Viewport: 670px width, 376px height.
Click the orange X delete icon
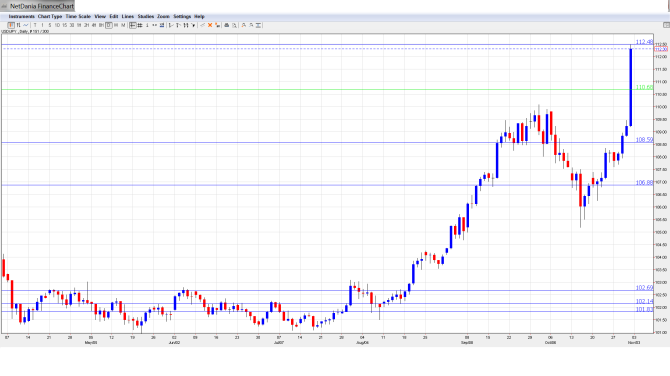(210, 25)
